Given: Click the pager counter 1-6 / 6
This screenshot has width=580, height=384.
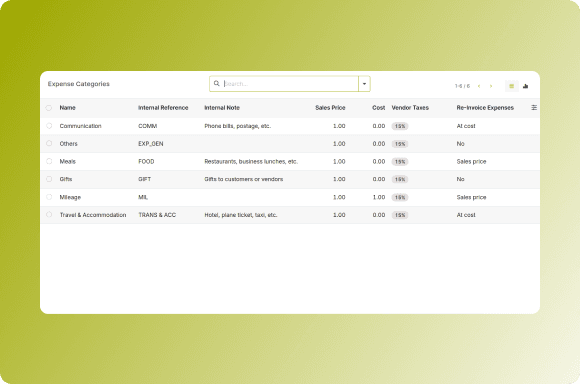Looking at the screenshot, I should tap(462, 86).
